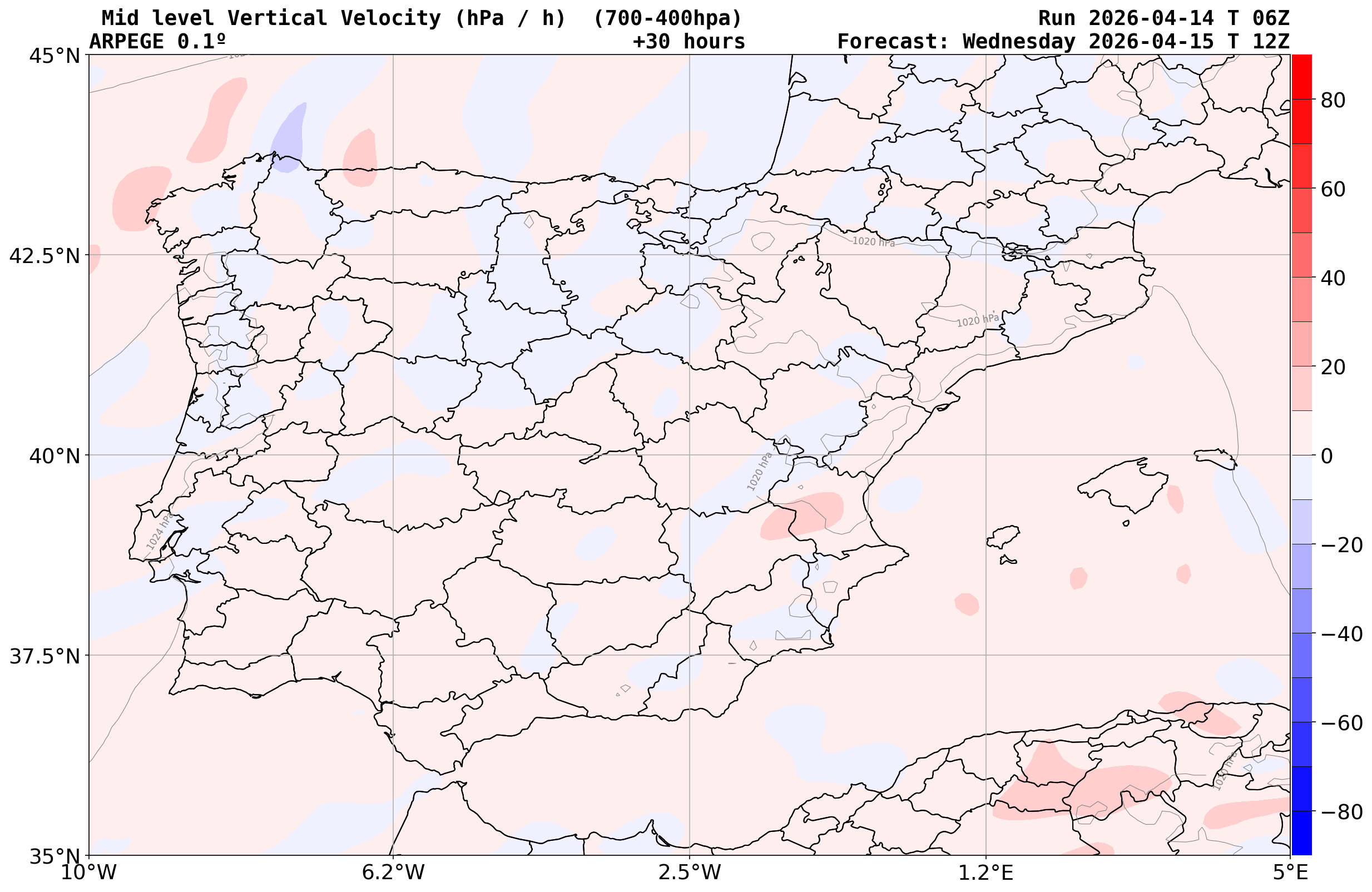Image resolution: width=1372 pixels, height=892 pixels.
Task: Click the 1024 hPa contour label near Lisbon
Action: coord(159,531)
